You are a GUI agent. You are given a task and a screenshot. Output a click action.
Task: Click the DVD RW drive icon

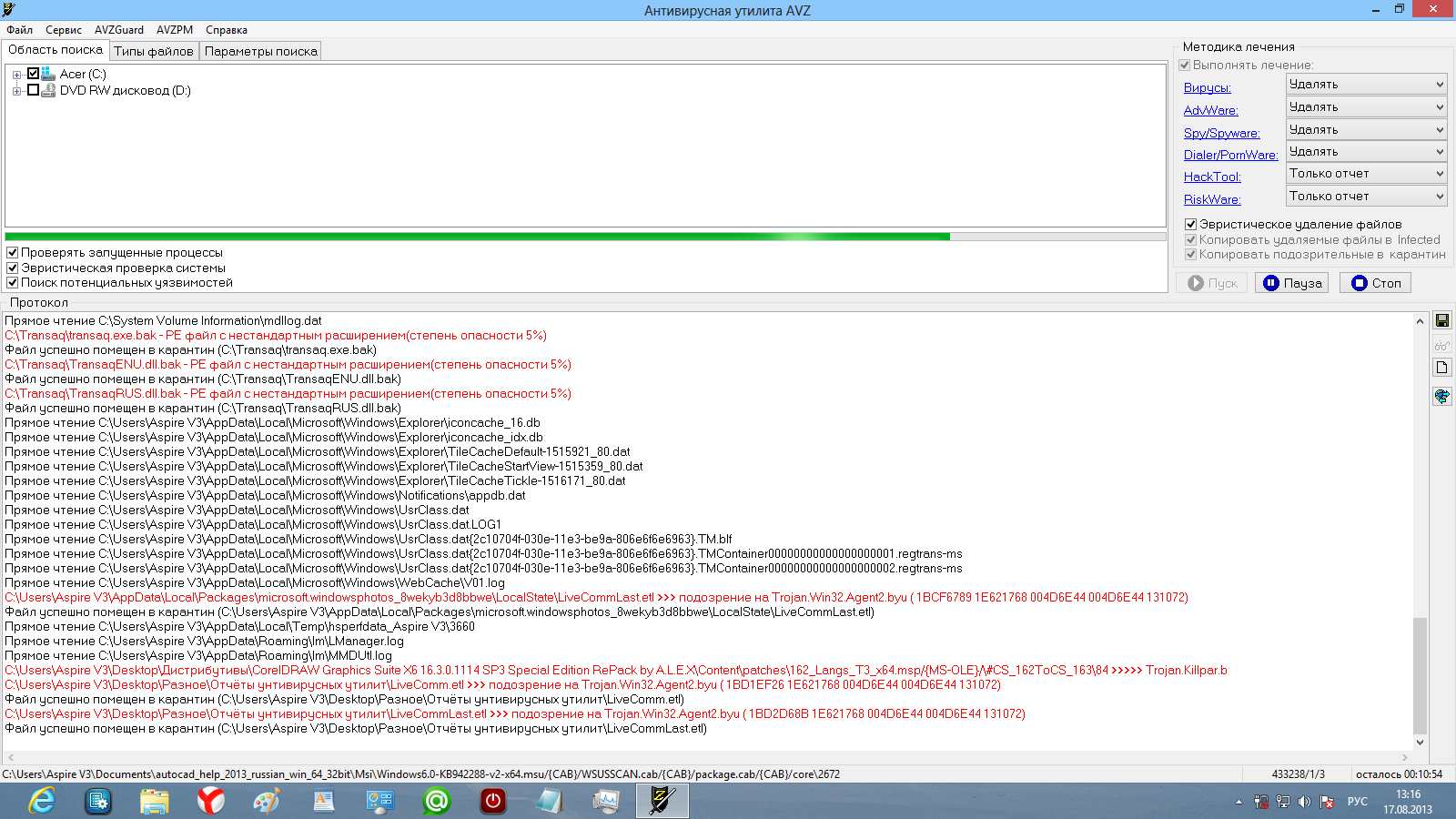coord(48,90)
